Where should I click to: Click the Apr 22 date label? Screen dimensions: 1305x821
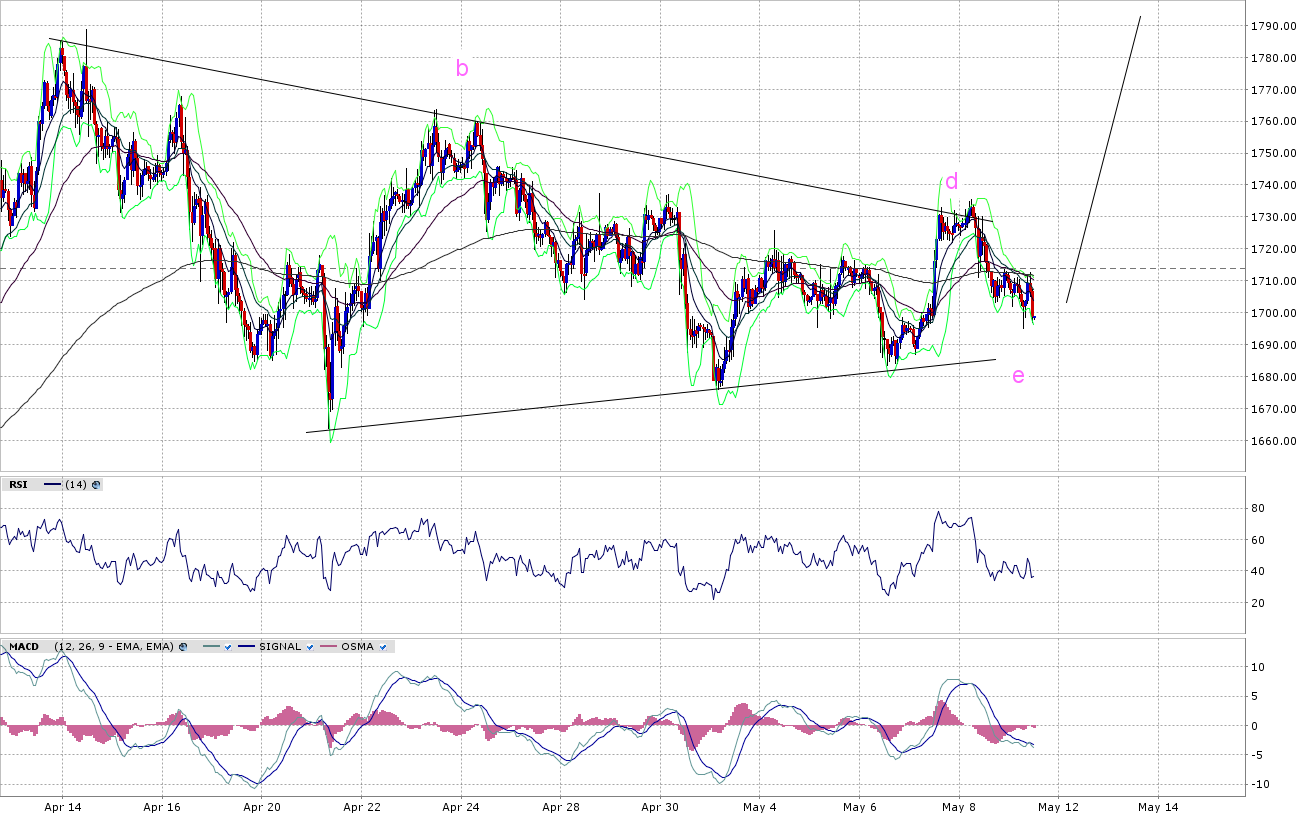(x=361, y=806)
